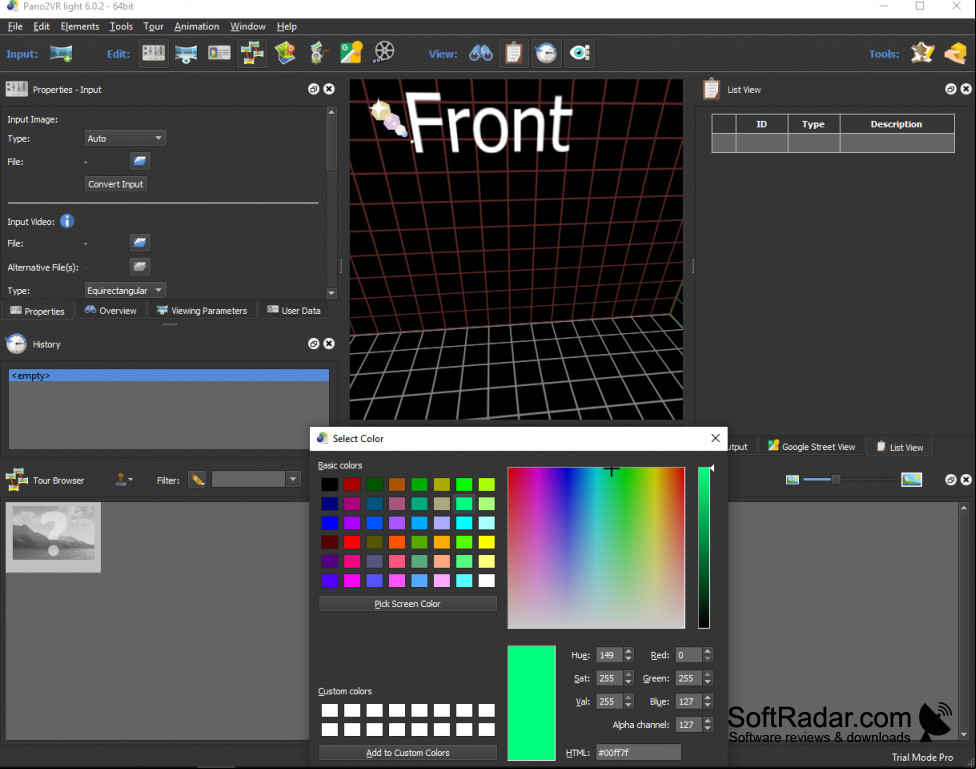This screenshot has height=769, width=976.
Task: Browse for Alternative File(s)
Action: coord(140,267)
